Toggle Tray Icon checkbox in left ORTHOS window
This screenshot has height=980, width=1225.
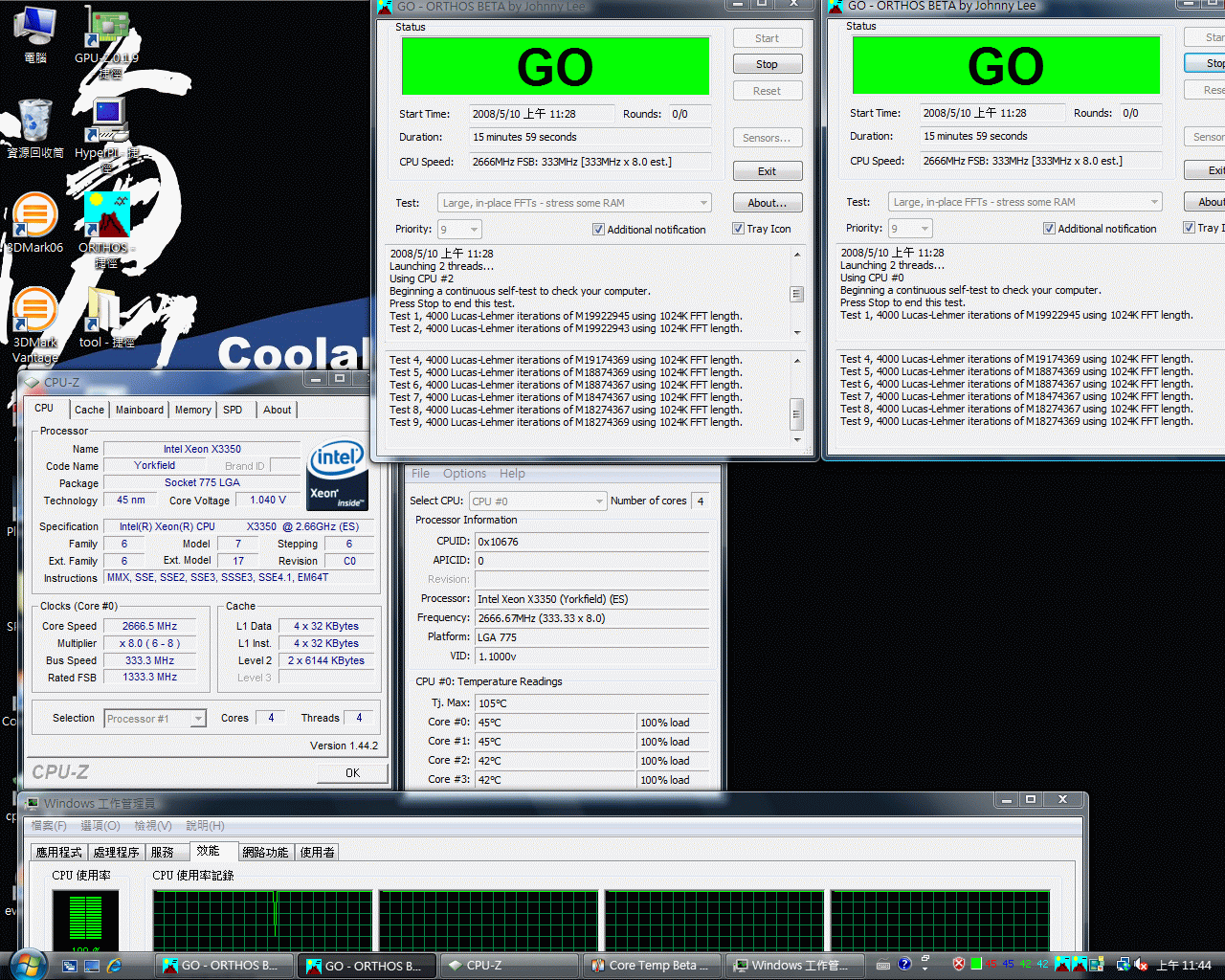pos(762,229)
